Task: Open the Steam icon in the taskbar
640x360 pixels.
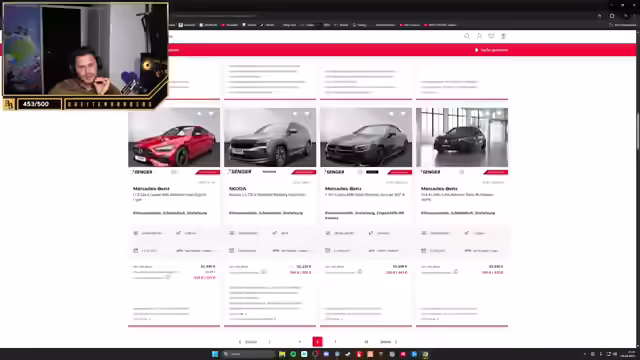Action: [348, 354]
